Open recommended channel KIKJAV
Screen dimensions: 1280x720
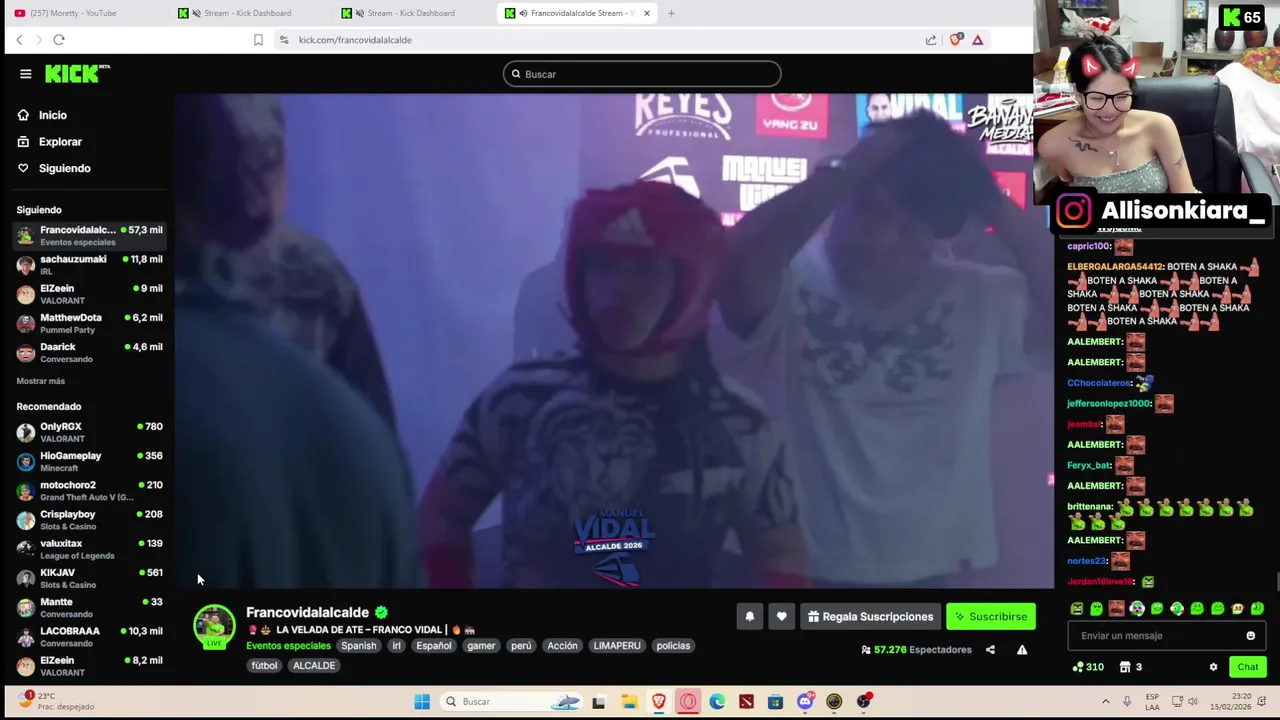click(89, 578)
